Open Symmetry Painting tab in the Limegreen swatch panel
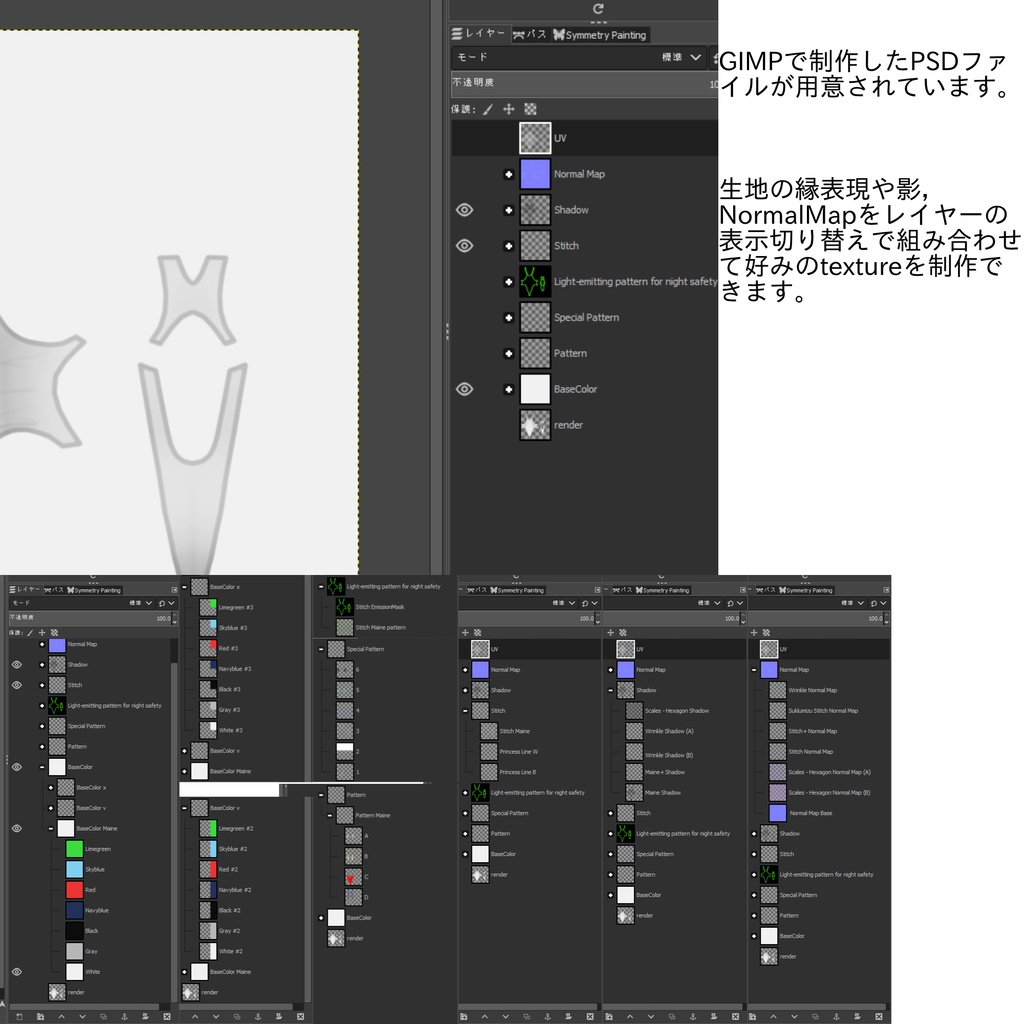 [x=94, y=590]
